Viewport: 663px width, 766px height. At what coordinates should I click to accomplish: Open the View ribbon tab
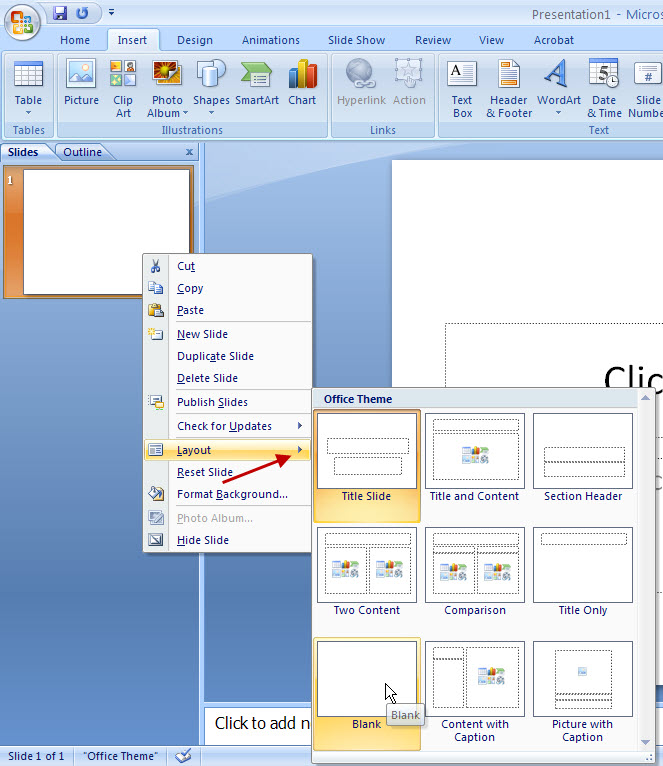(x=491, y=40)
